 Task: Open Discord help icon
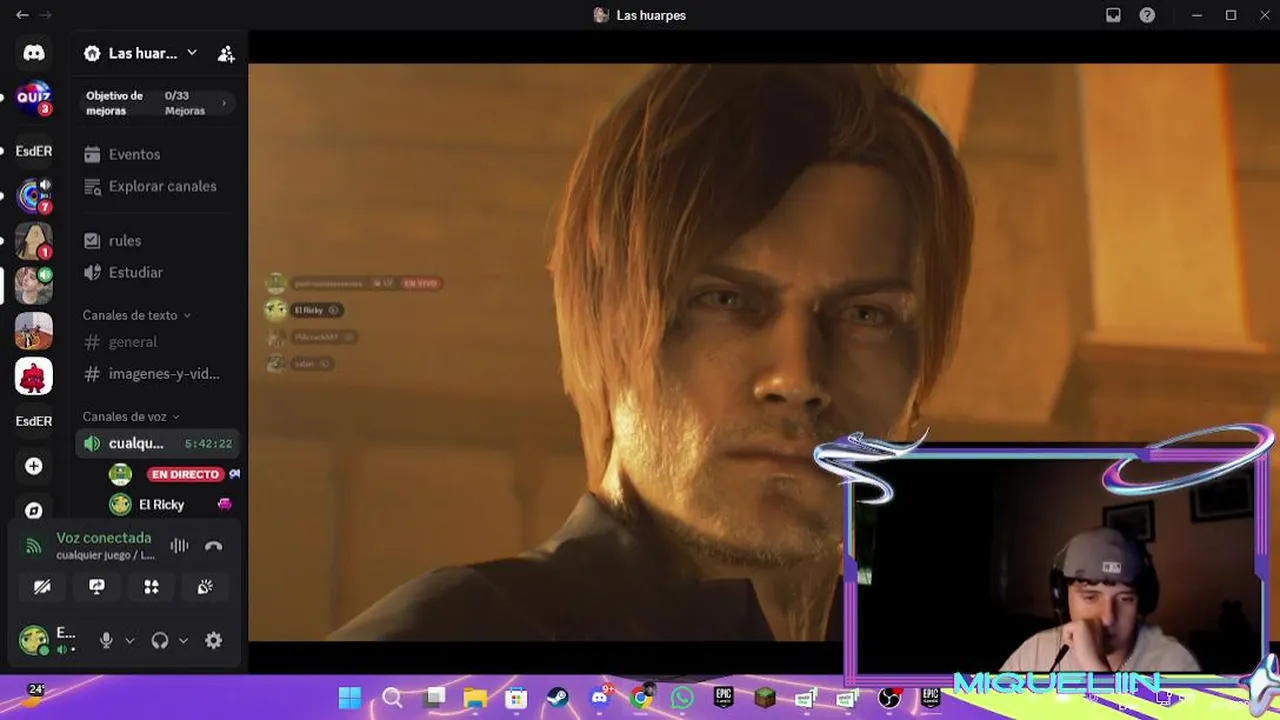coord(1147,15)
